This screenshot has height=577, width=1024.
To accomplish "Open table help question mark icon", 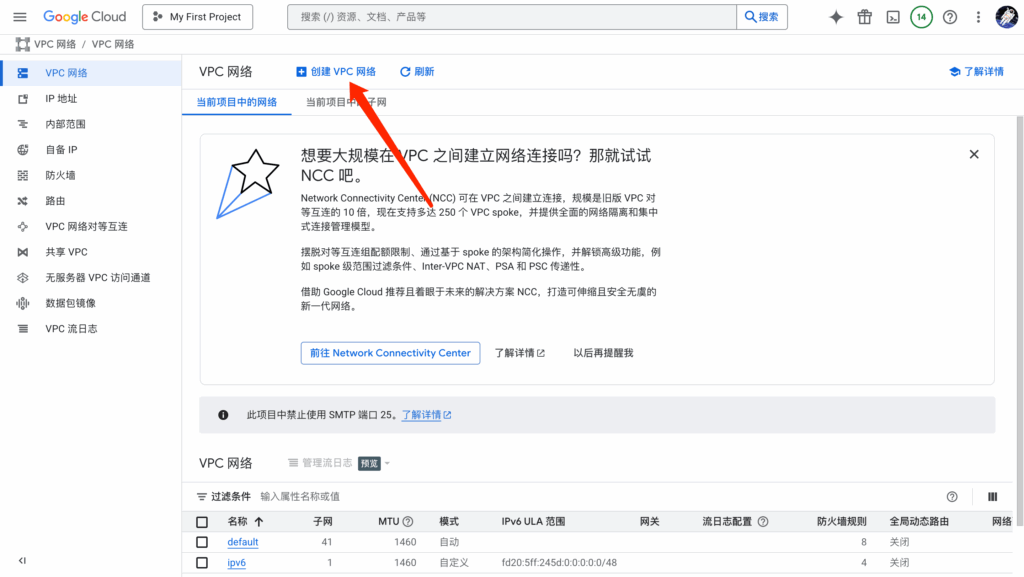I will pyautogui.click(x=952, y=497).
